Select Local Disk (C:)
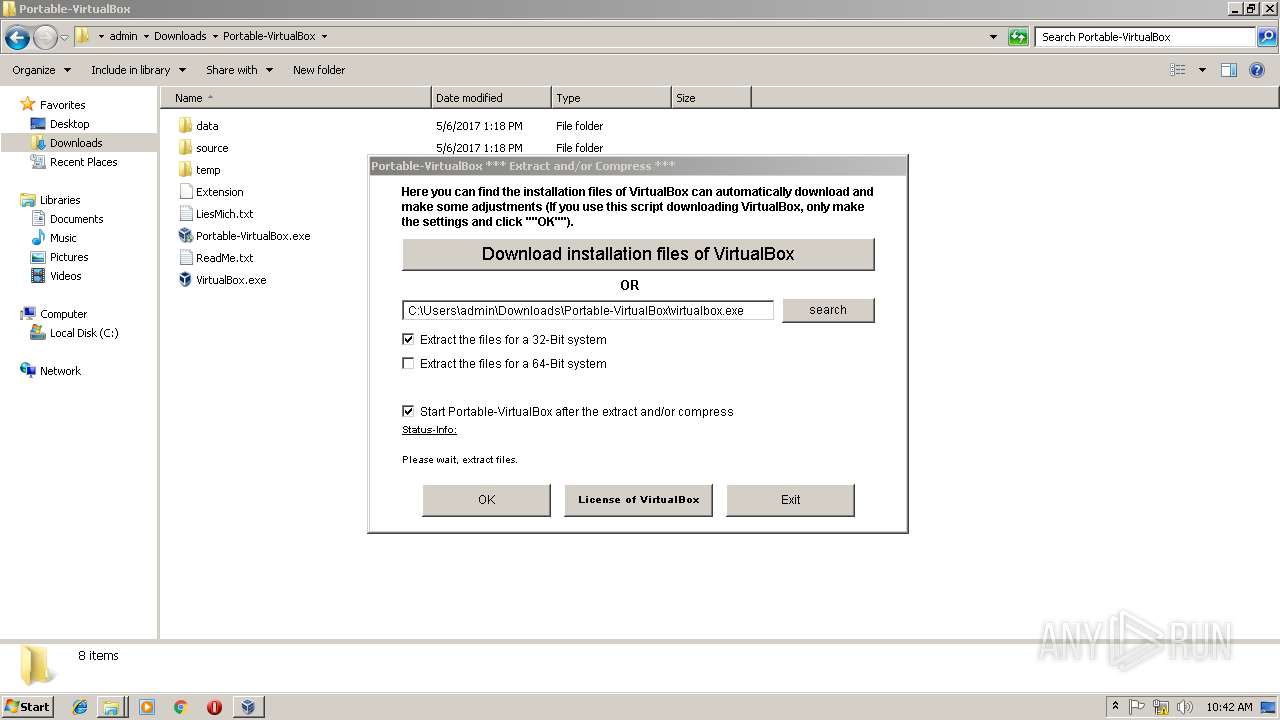The image size is (1280, 720). coord(84,333)
